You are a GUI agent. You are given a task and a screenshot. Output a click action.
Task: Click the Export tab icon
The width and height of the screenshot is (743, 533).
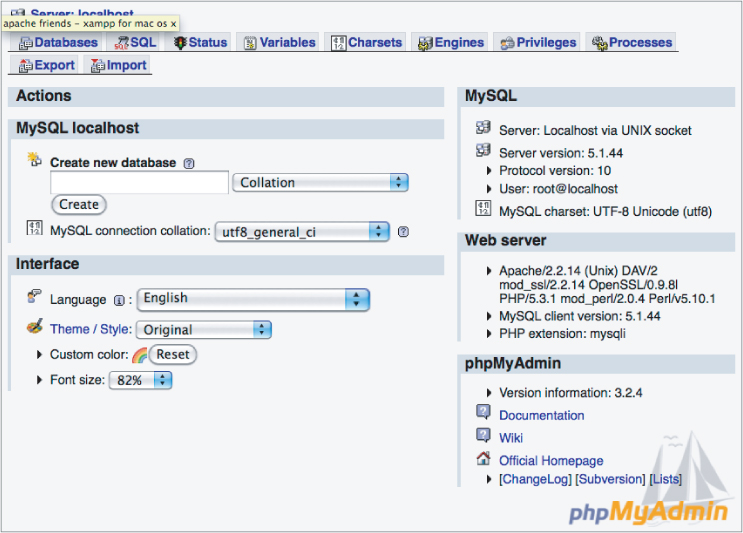point(26,66)
